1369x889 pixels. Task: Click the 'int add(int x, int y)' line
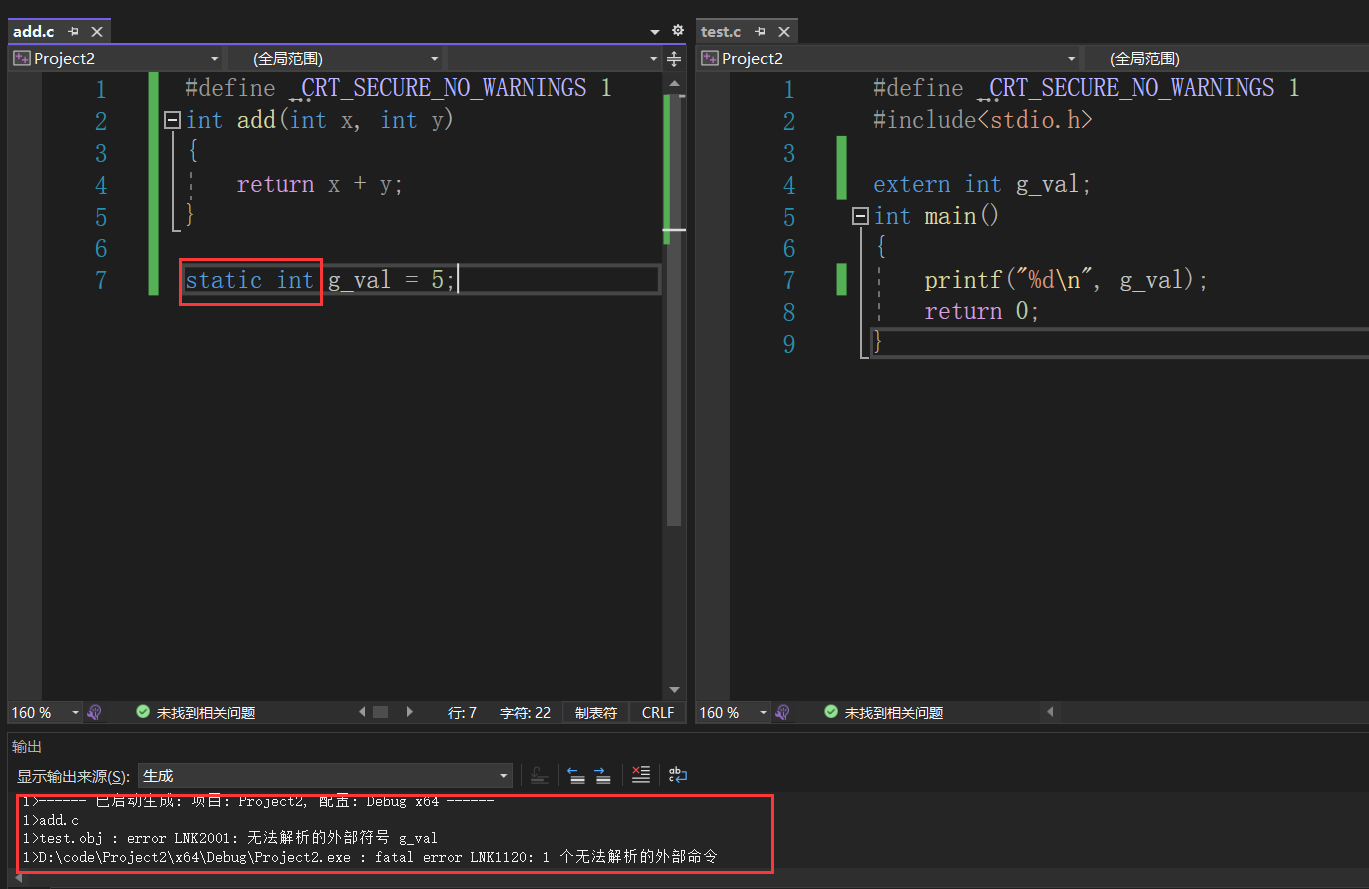tap(320, 120)
